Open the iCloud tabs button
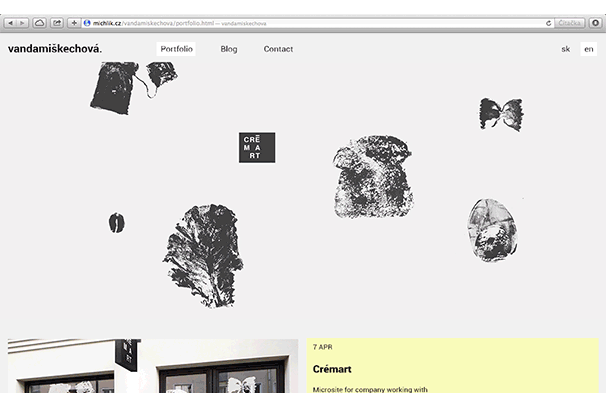Screen dimensions: 606x406 coord(40,22)
